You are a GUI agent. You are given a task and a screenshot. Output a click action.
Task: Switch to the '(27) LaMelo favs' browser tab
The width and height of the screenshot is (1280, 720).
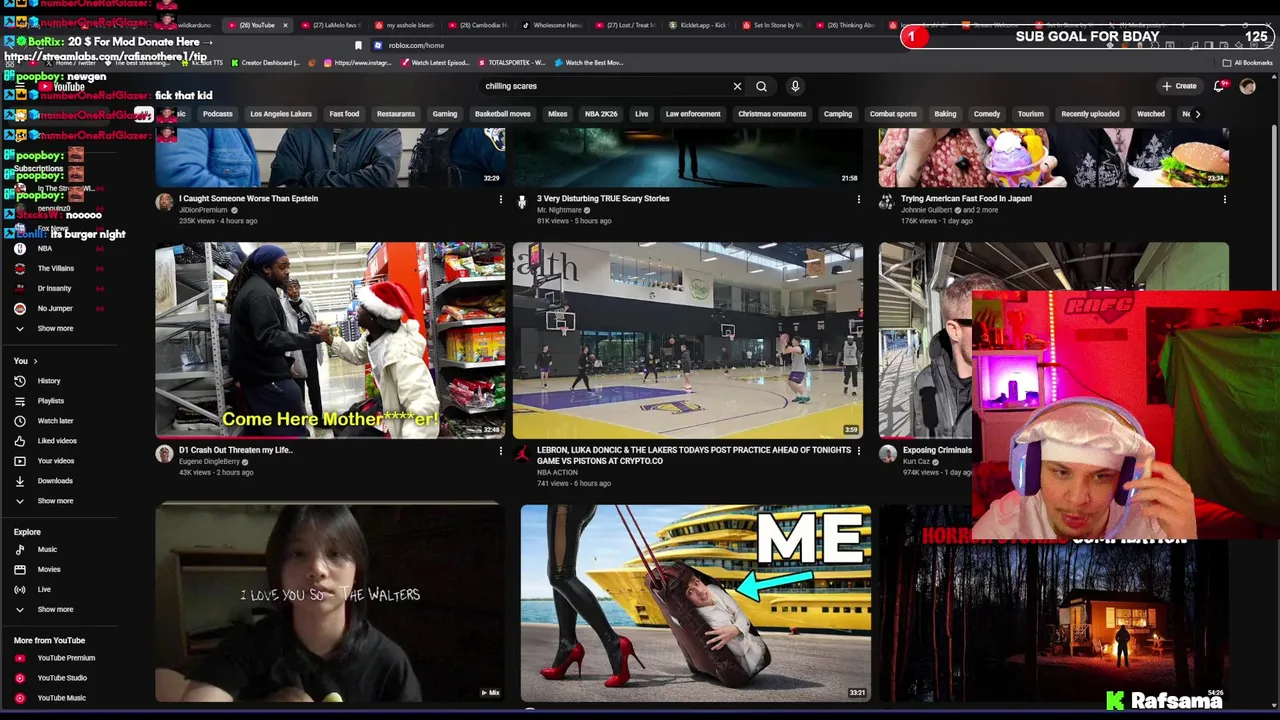pyautogui.click(x=329, y=25)
